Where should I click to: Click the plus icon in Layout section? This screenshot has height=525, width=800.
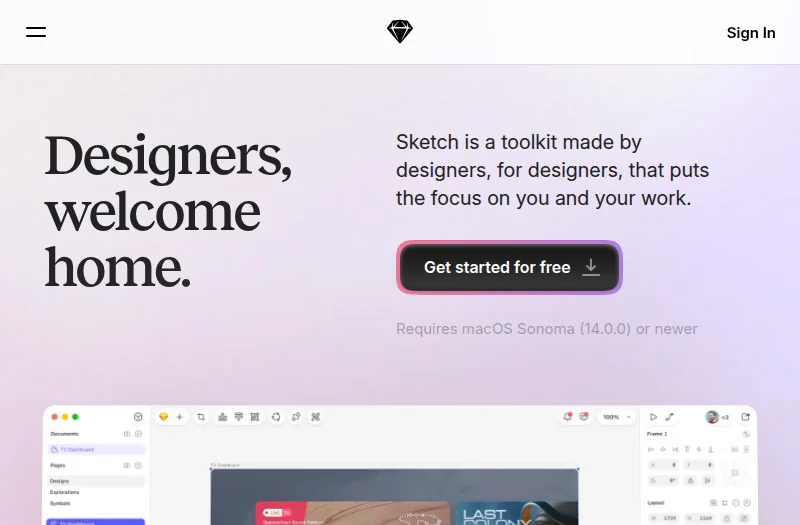click(747, 503)
